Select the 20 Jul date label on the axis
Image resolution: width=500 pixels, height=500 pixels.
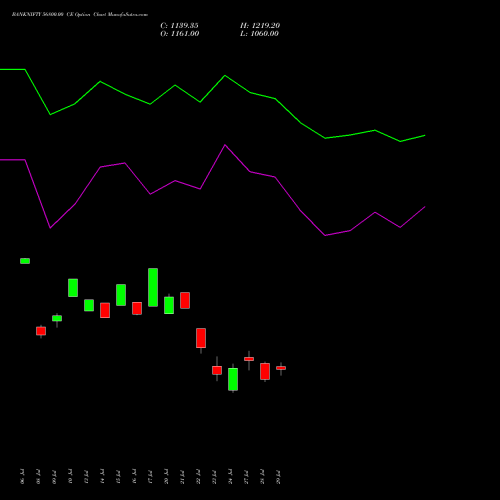pyautogui.click(x=166, y=476)
